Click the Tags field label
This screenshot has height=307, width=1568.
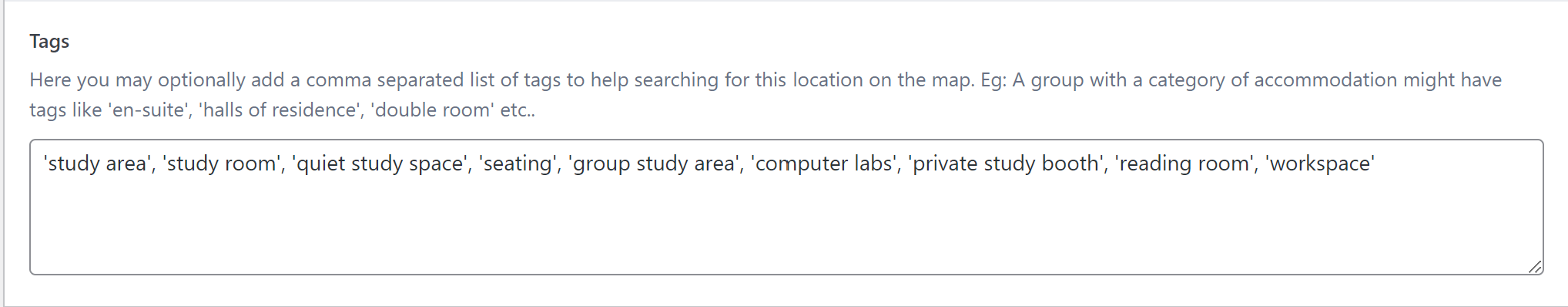[x=49, y=42]
